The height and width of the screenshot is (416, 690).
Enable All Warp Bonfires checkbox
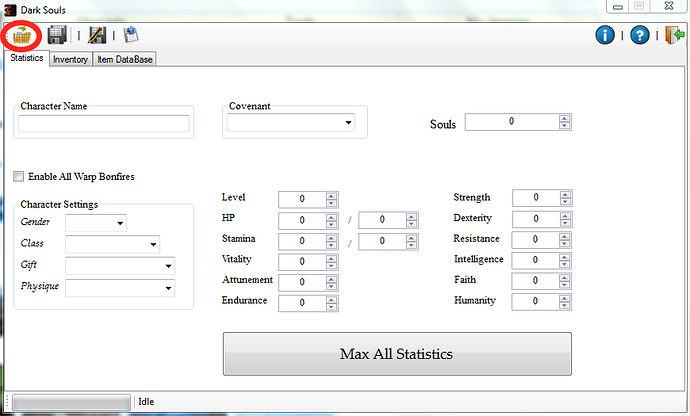pyautogui.click(x=18, y=177)
